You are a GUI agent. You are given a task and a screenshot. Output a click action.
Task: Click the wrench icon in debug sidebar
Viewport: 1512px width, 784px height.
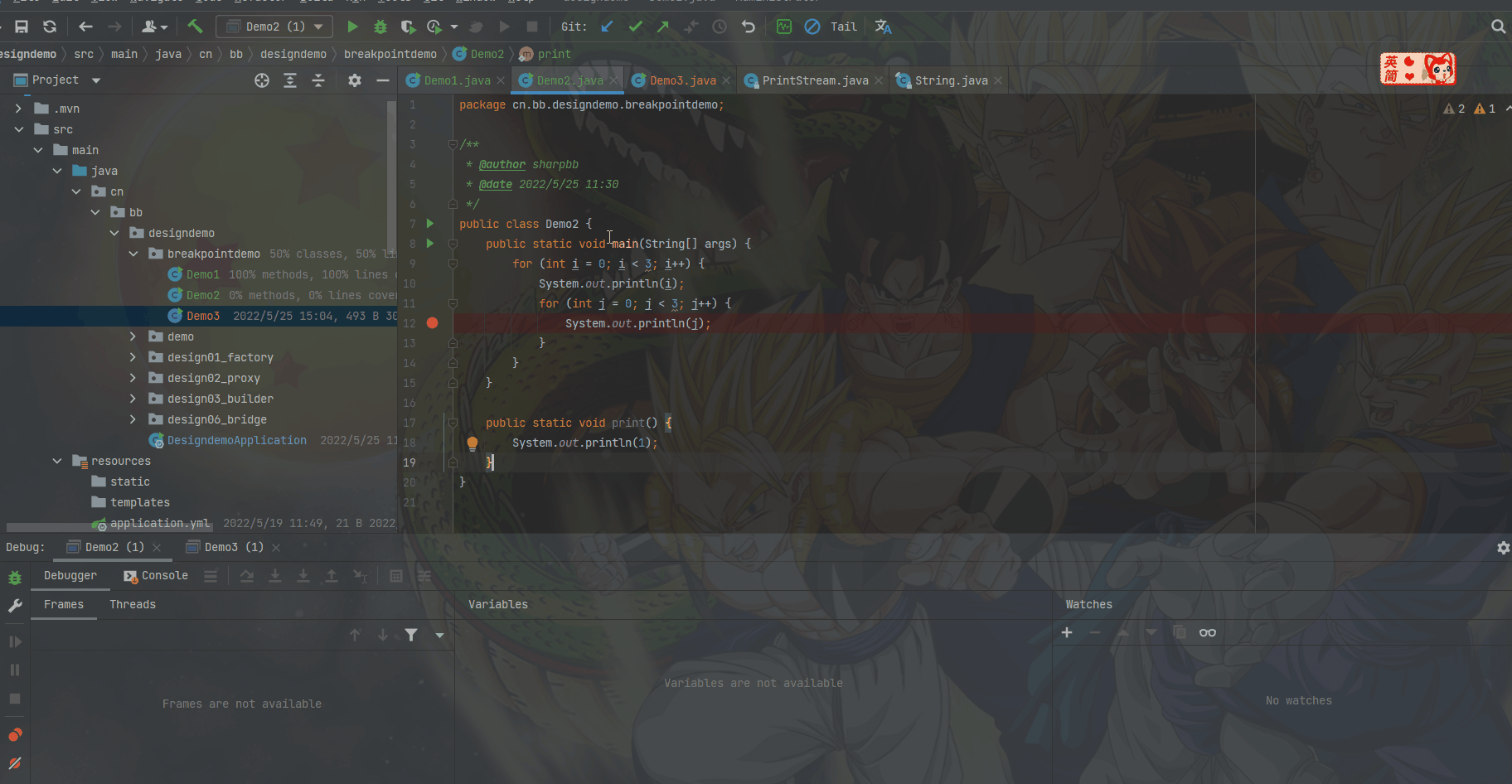(x=15, y=607)
